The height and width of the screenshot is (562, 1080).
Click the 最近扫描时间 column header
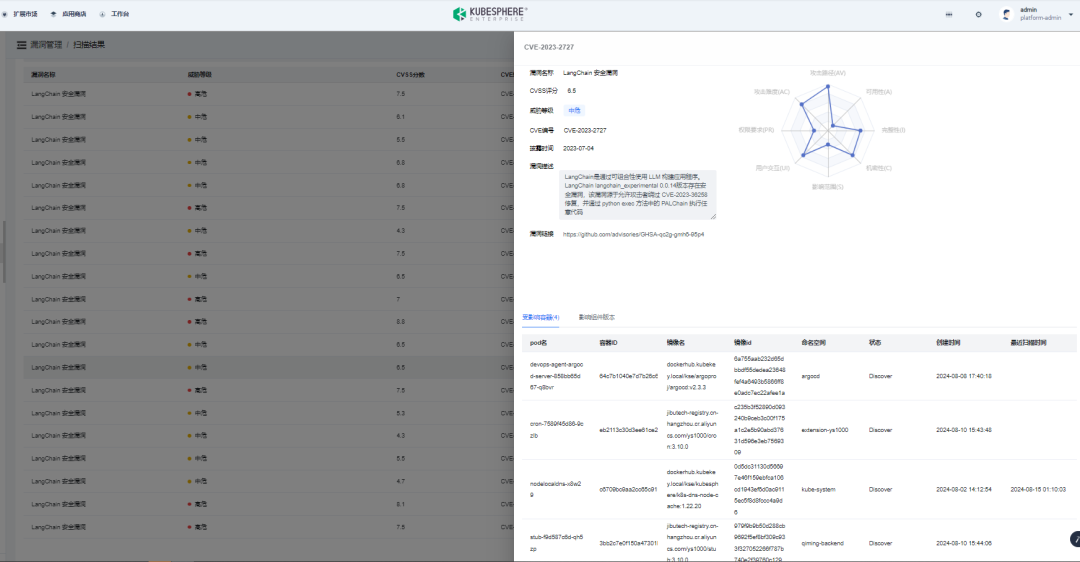(1028, 343)
